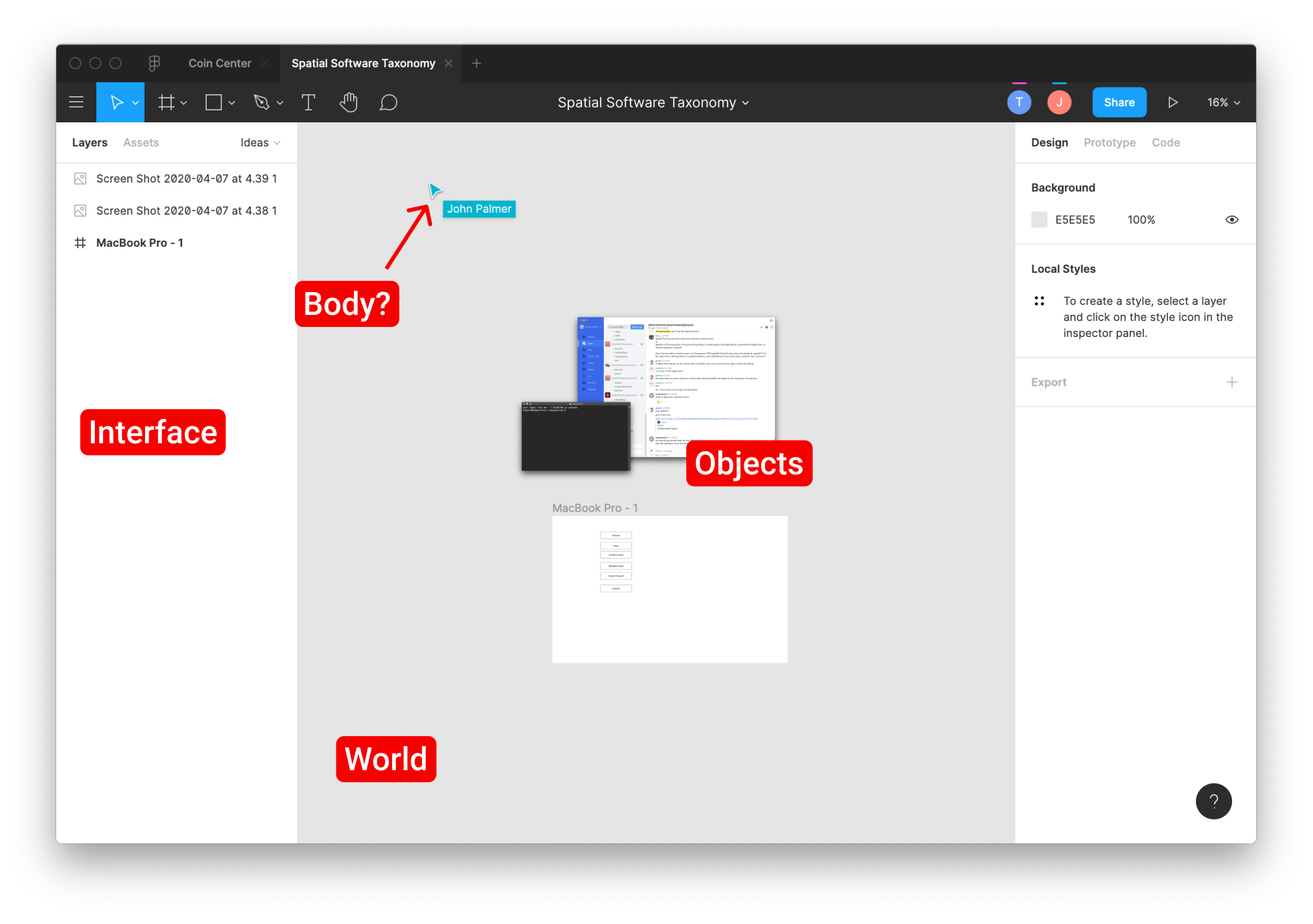The image size is (1313, 924).
Task: Click the main menu hamburger icon
Action: click(x=76, y=102)
